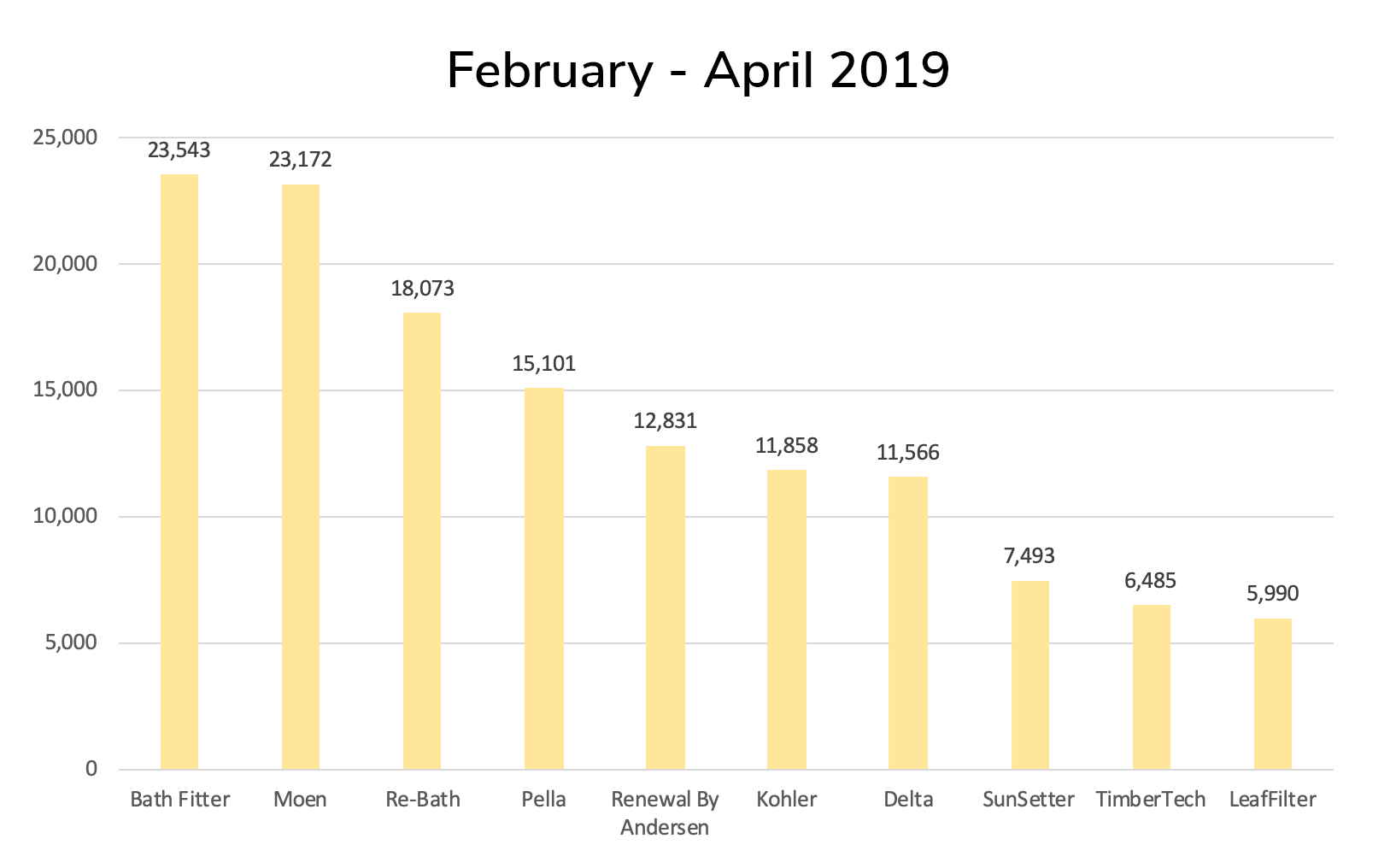Click the Bath Fitter category label
The image size is (1396, 868).
(179, 800)
